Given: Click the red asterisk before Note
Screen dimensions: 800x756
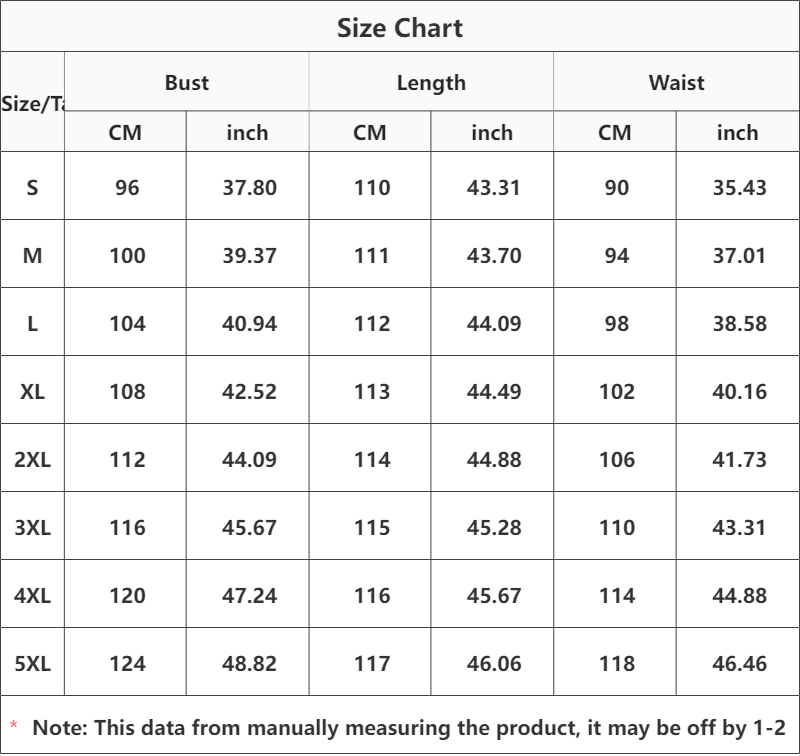Looking at the screenshot, I should click(x=14, y=725).
